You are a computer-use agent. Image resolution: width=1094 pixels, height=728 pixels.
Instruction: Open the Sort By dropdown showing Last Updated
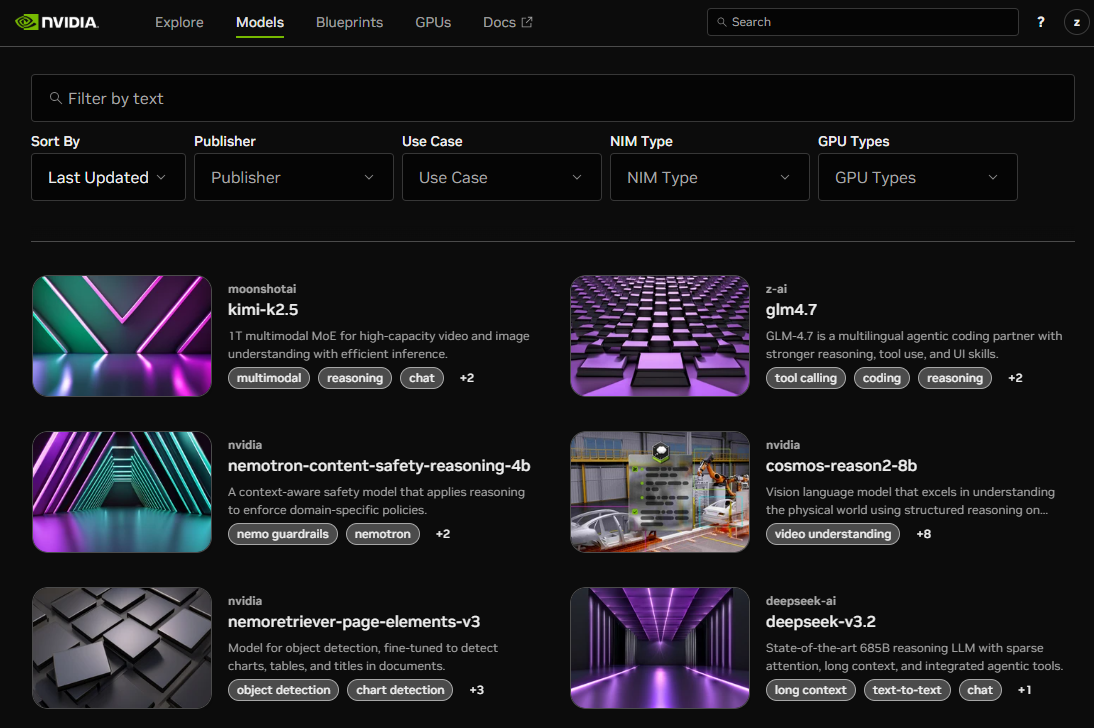click(107, 177)
